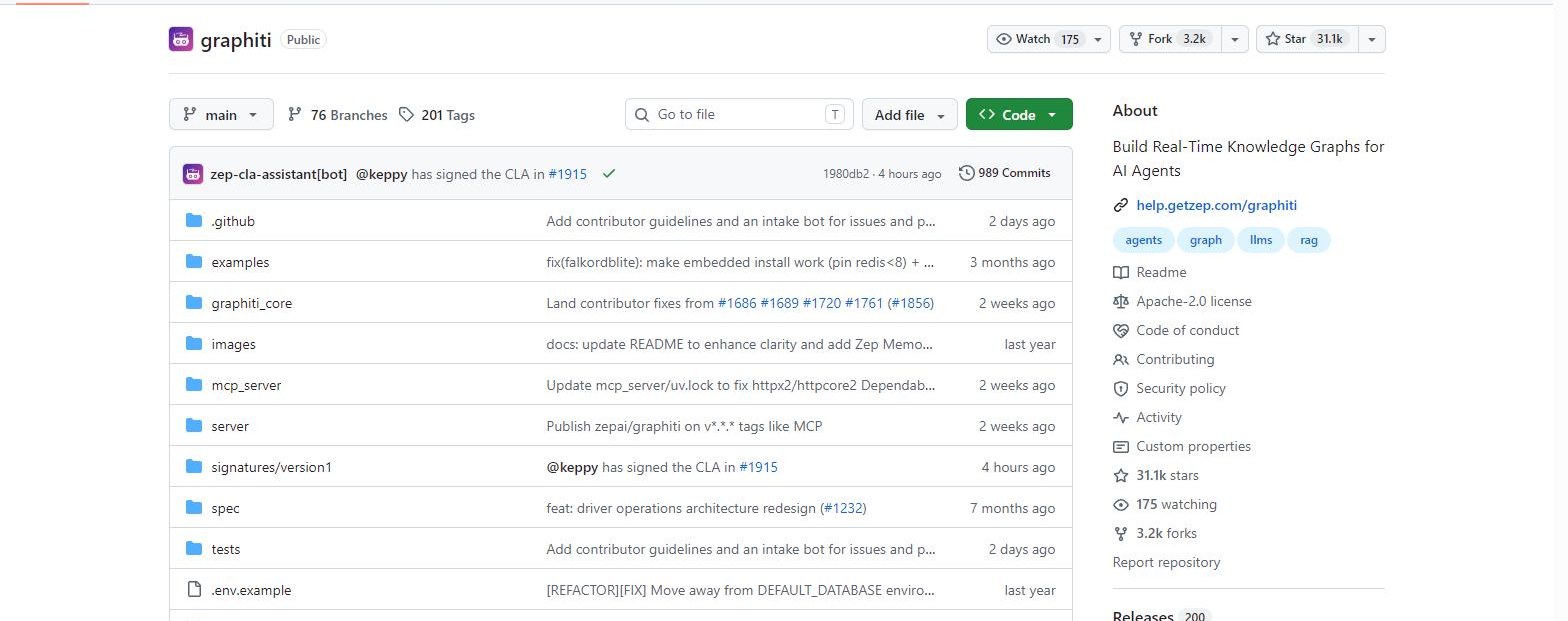Screen dimensions: 1568x621
Task: Fork the graphiti repository
Action: click(x=1169, y=39)
